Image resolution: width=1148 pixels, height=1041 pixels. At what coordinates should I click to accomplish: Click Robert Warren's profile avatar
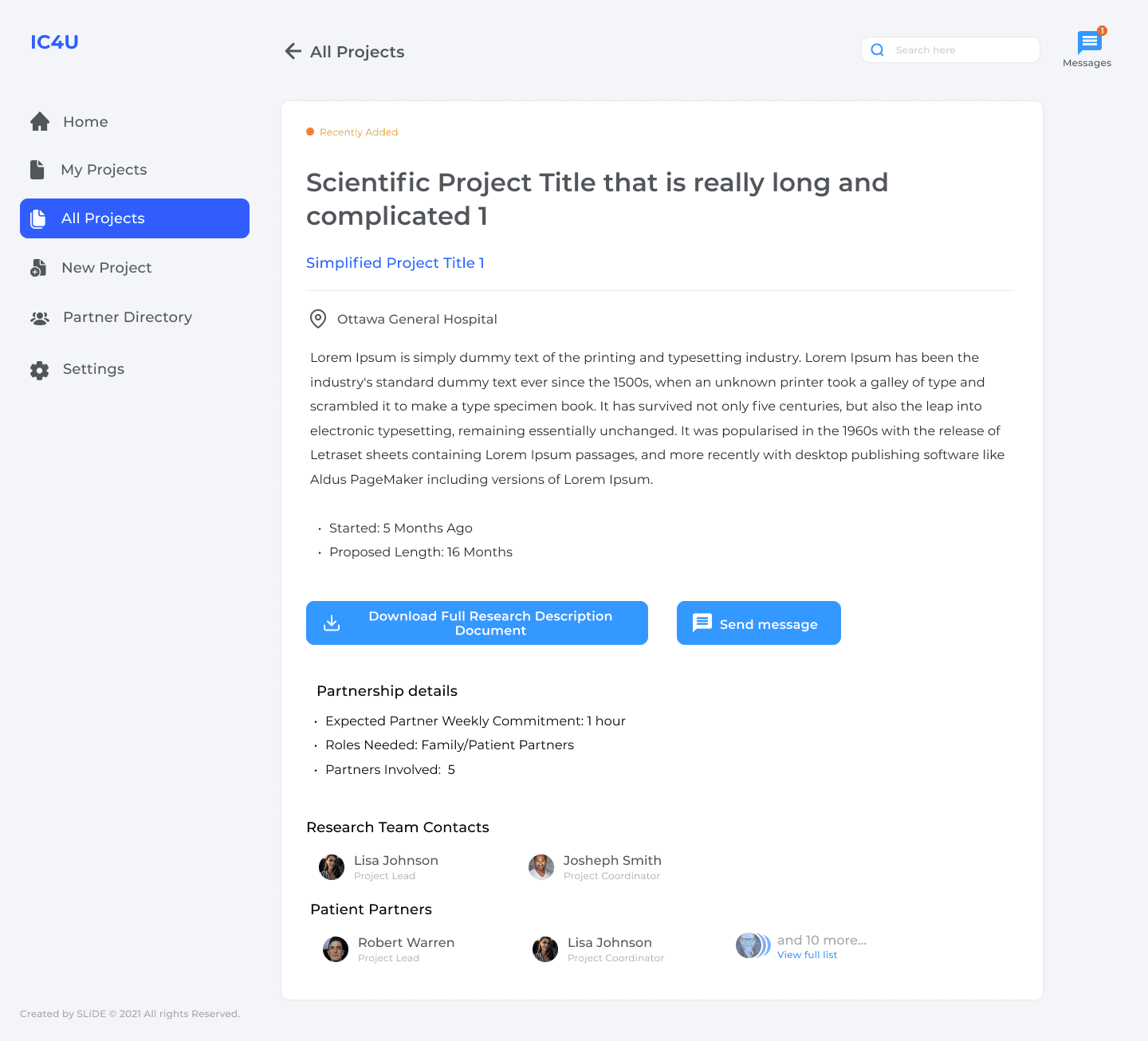coord(336,949)
